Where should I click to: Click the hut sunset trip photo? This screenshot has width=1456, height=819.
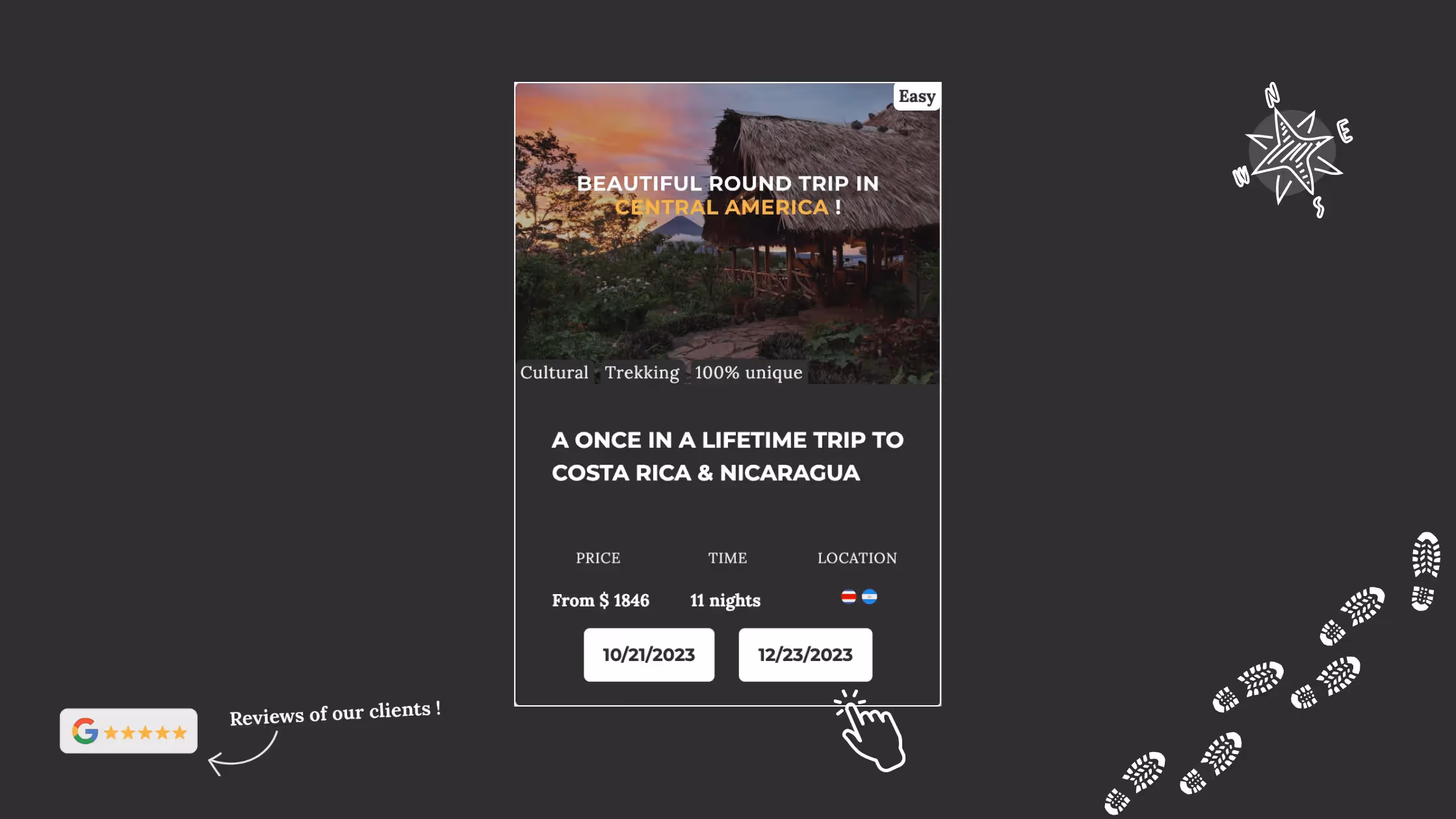727,233
